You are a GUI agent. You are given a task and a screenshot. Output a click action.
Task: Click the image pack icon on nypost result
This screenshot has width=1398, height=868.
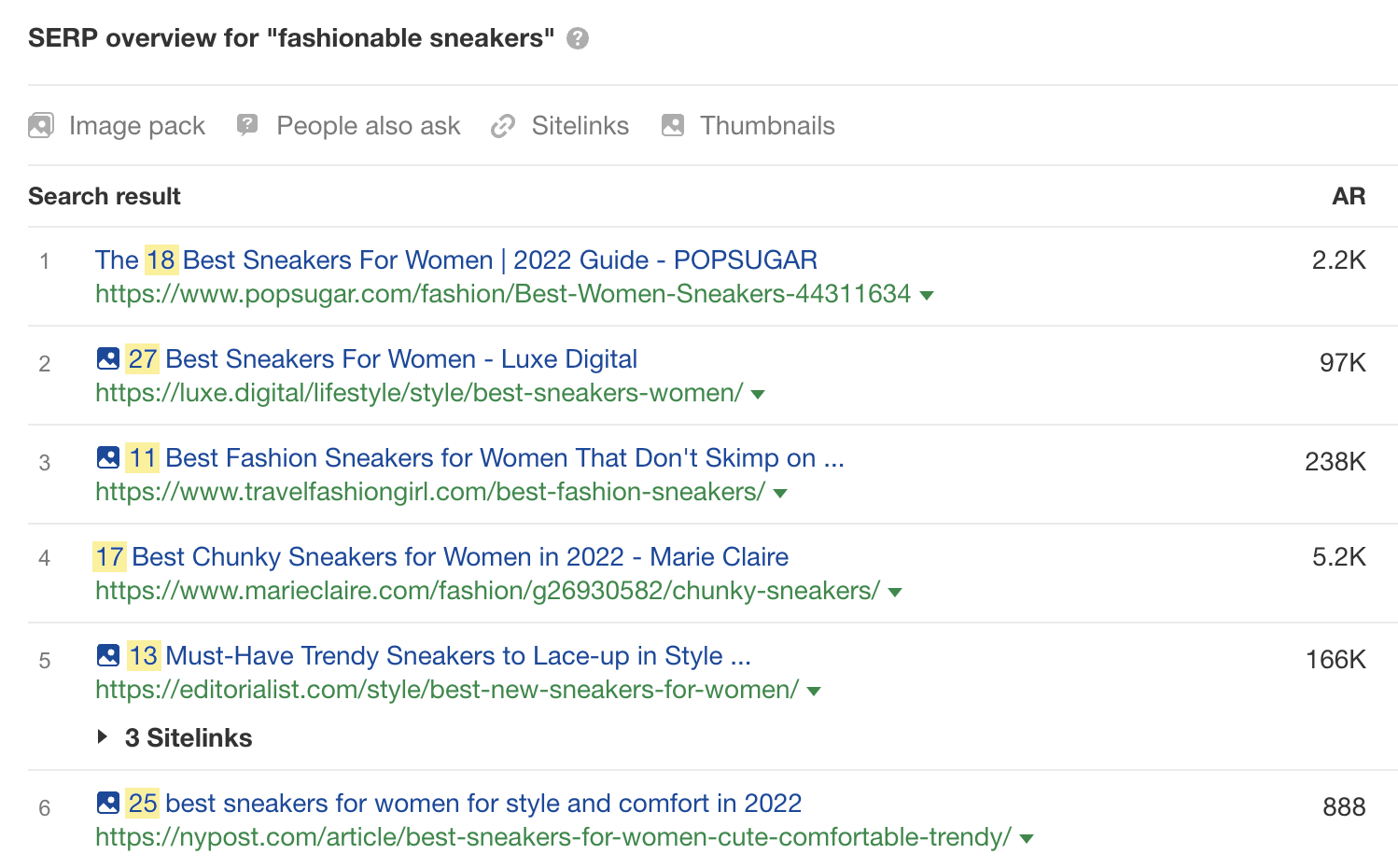(107, 802)
